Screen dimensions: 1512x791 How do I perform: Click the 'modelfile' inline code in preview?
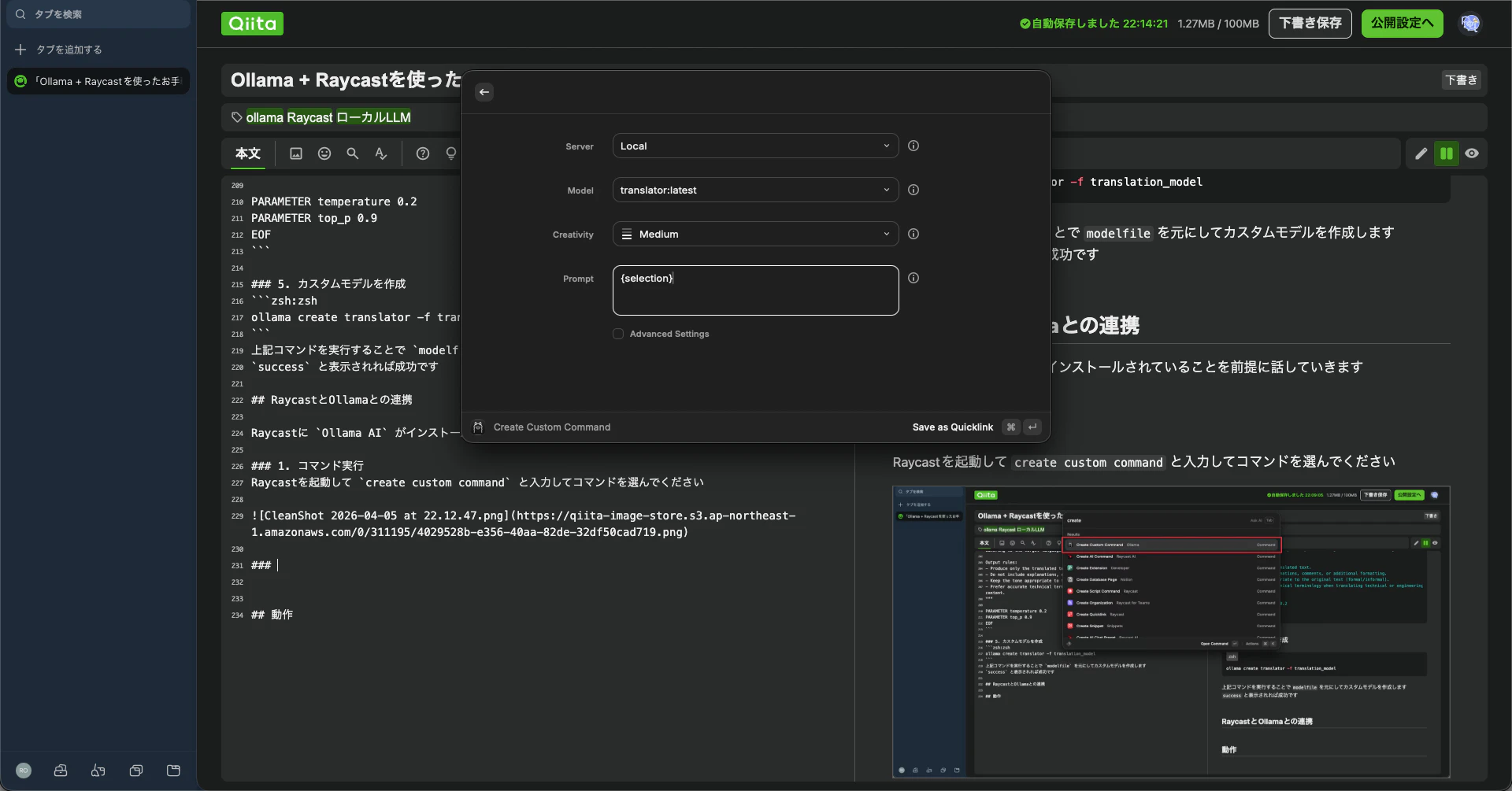point(1118,234)
